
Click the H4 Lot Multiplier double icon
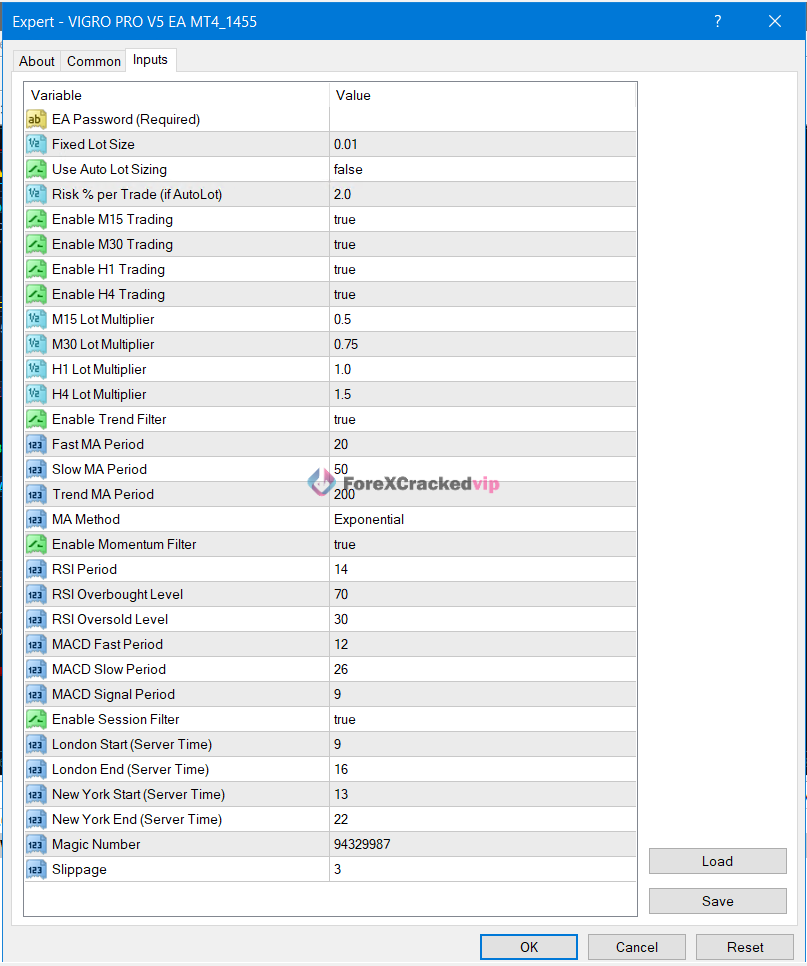click(36, 395)
